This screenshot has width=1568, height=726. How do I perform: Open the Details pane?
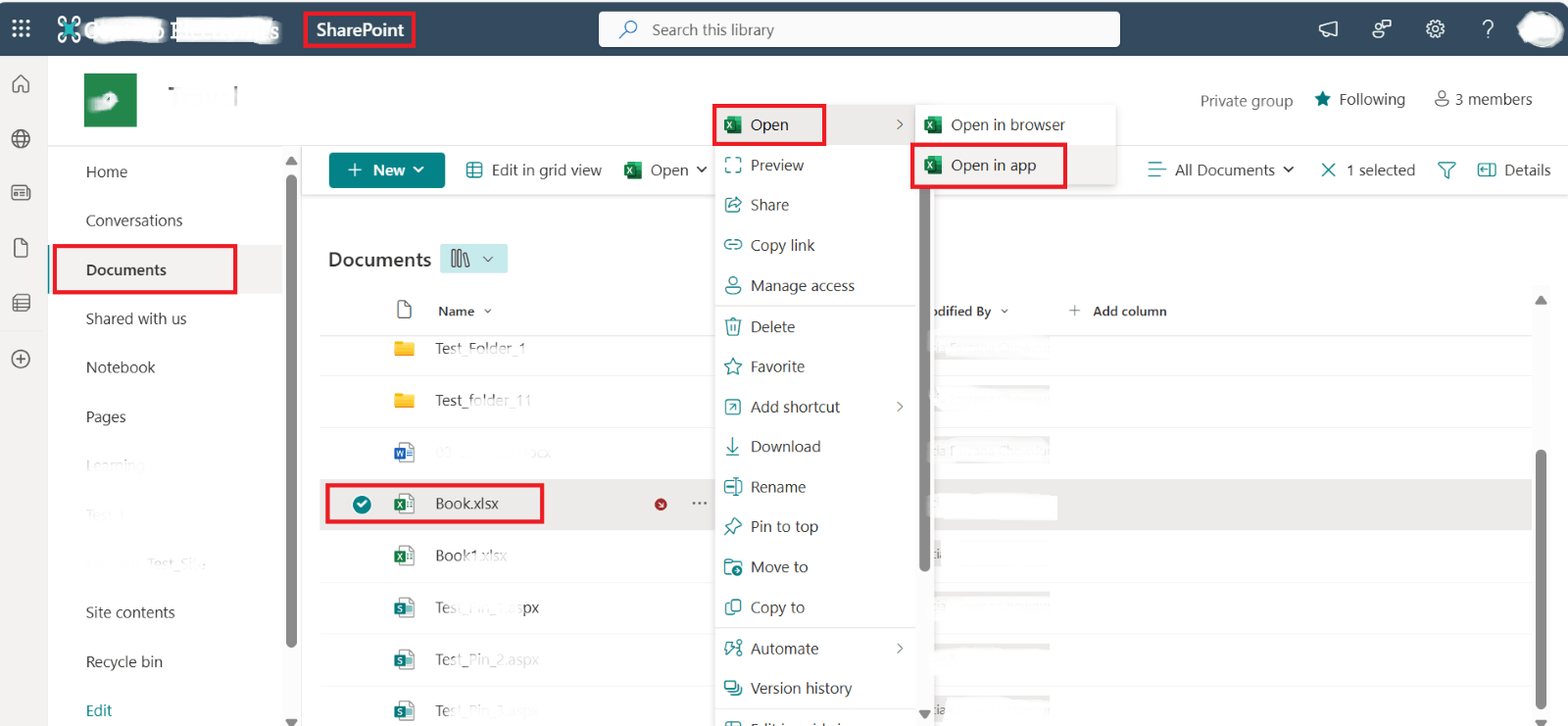[x=1514, y=170]
